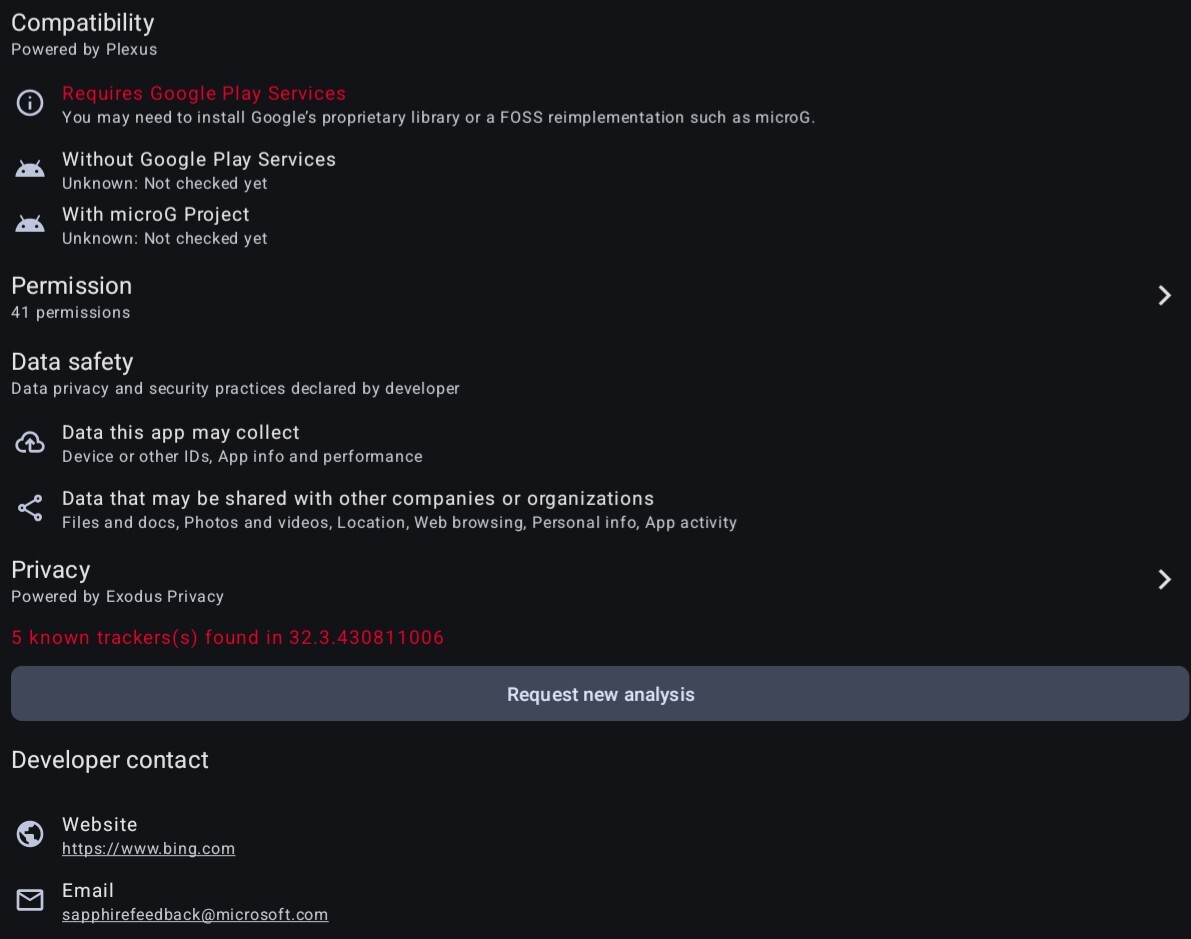
Task: Click the envelope icon next to Email
Action: (x=30, y=900)
